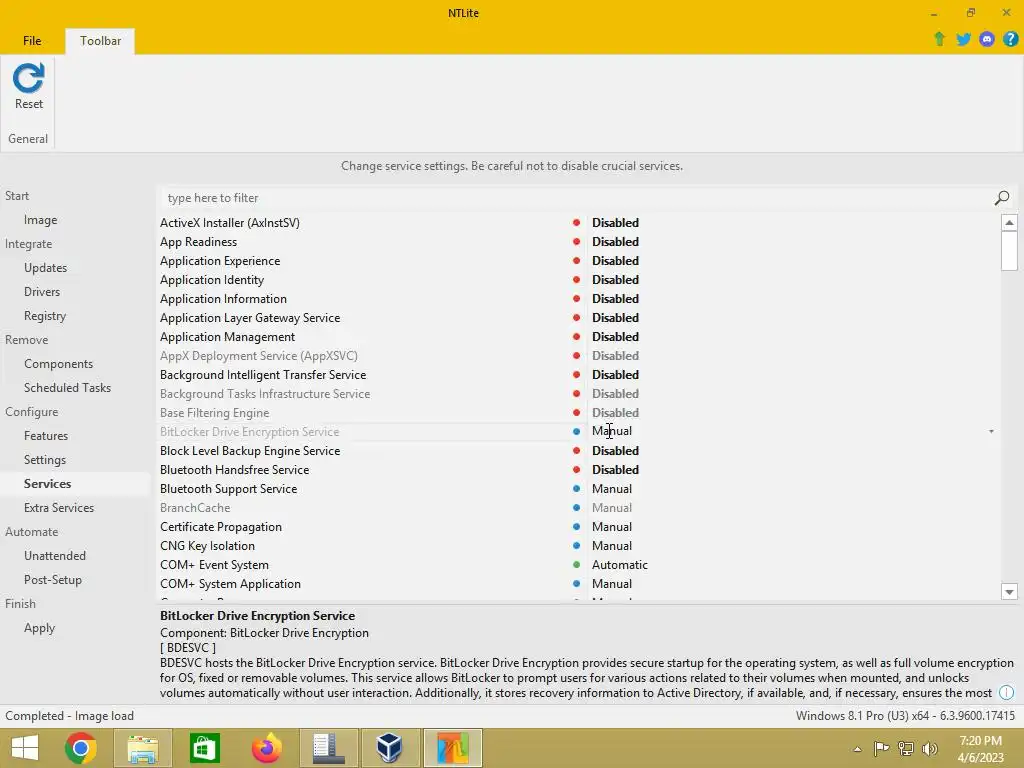Image resolution: width=1024 pixels, height=768 pixels.
Task: Click the Reset toolbar icon
Action: tap(29, 86)
